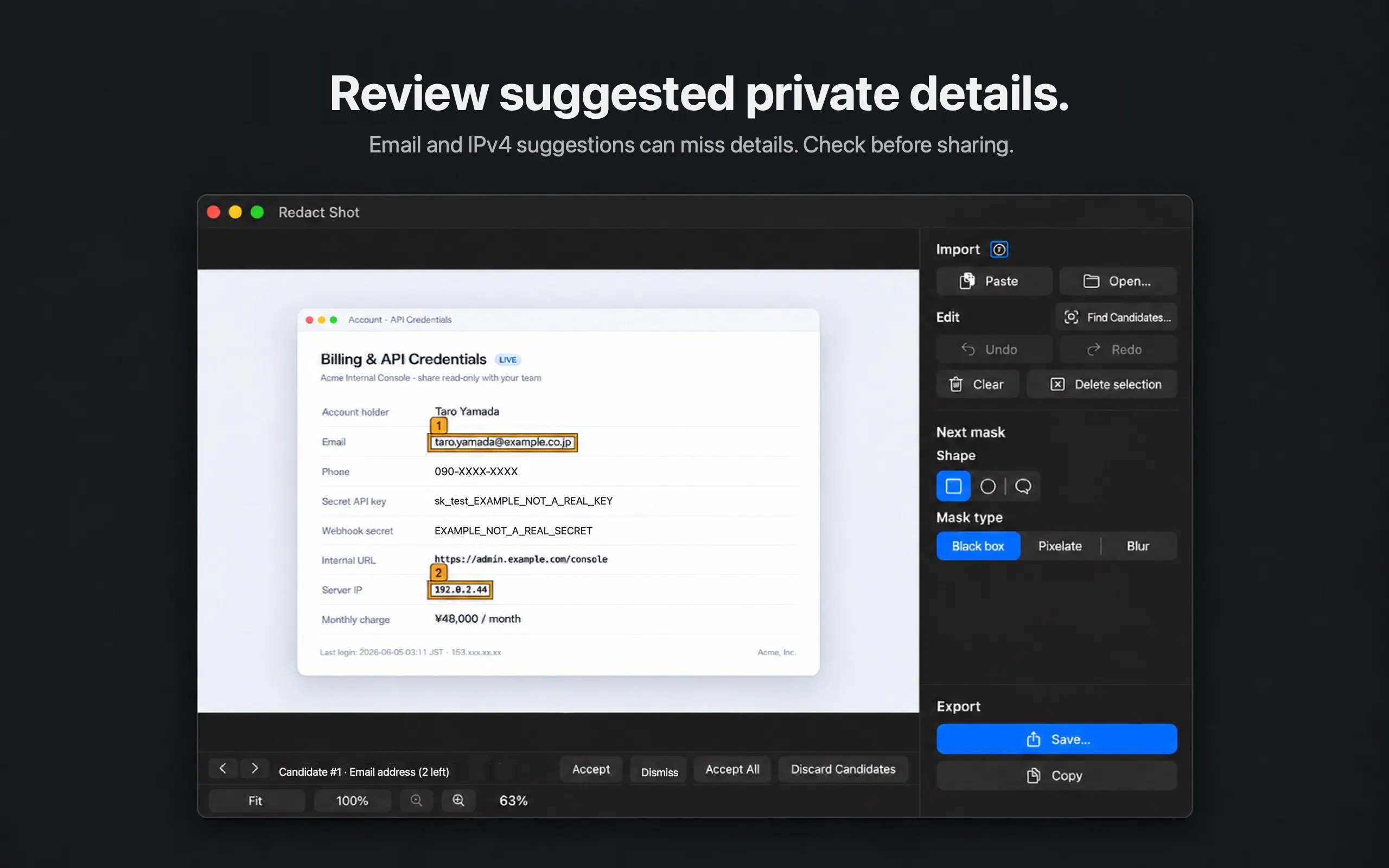Zoom out with the magnifier minus icon

point(416,800)
